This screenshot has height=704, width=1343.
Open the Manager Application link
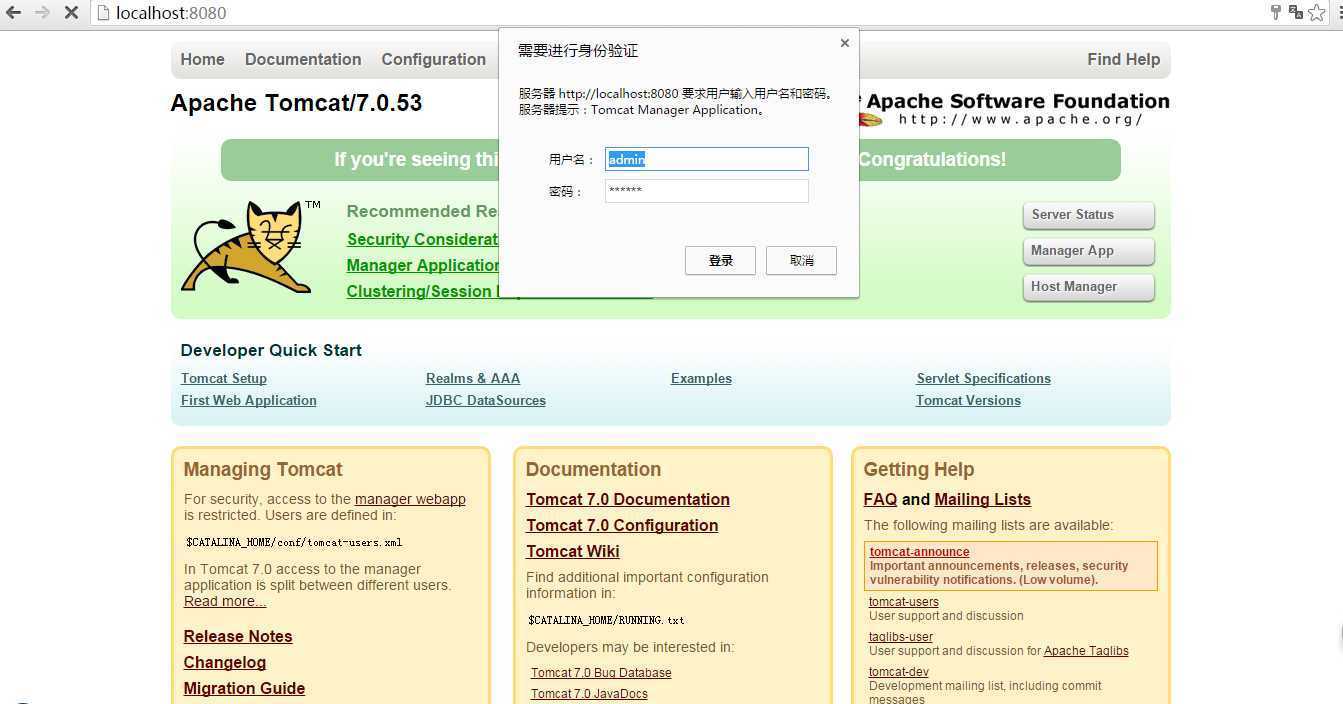[x=422, y=265]
